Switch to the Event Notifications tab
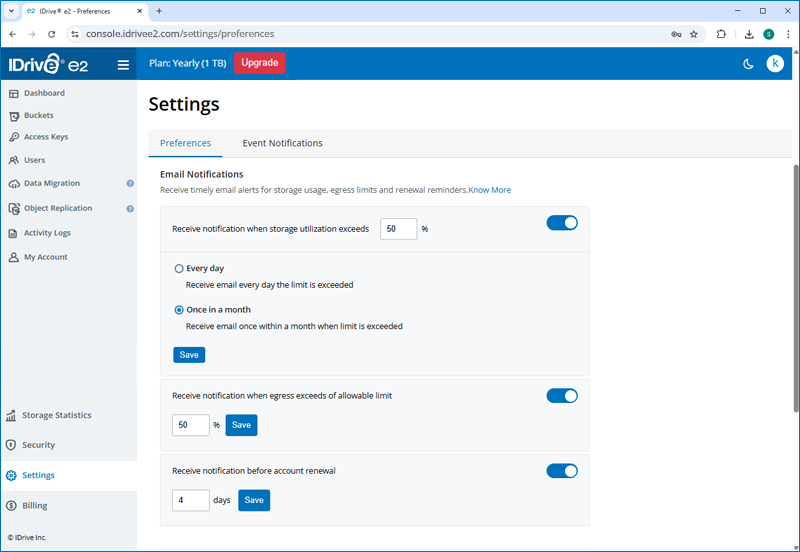 click(x=282, y=143)
